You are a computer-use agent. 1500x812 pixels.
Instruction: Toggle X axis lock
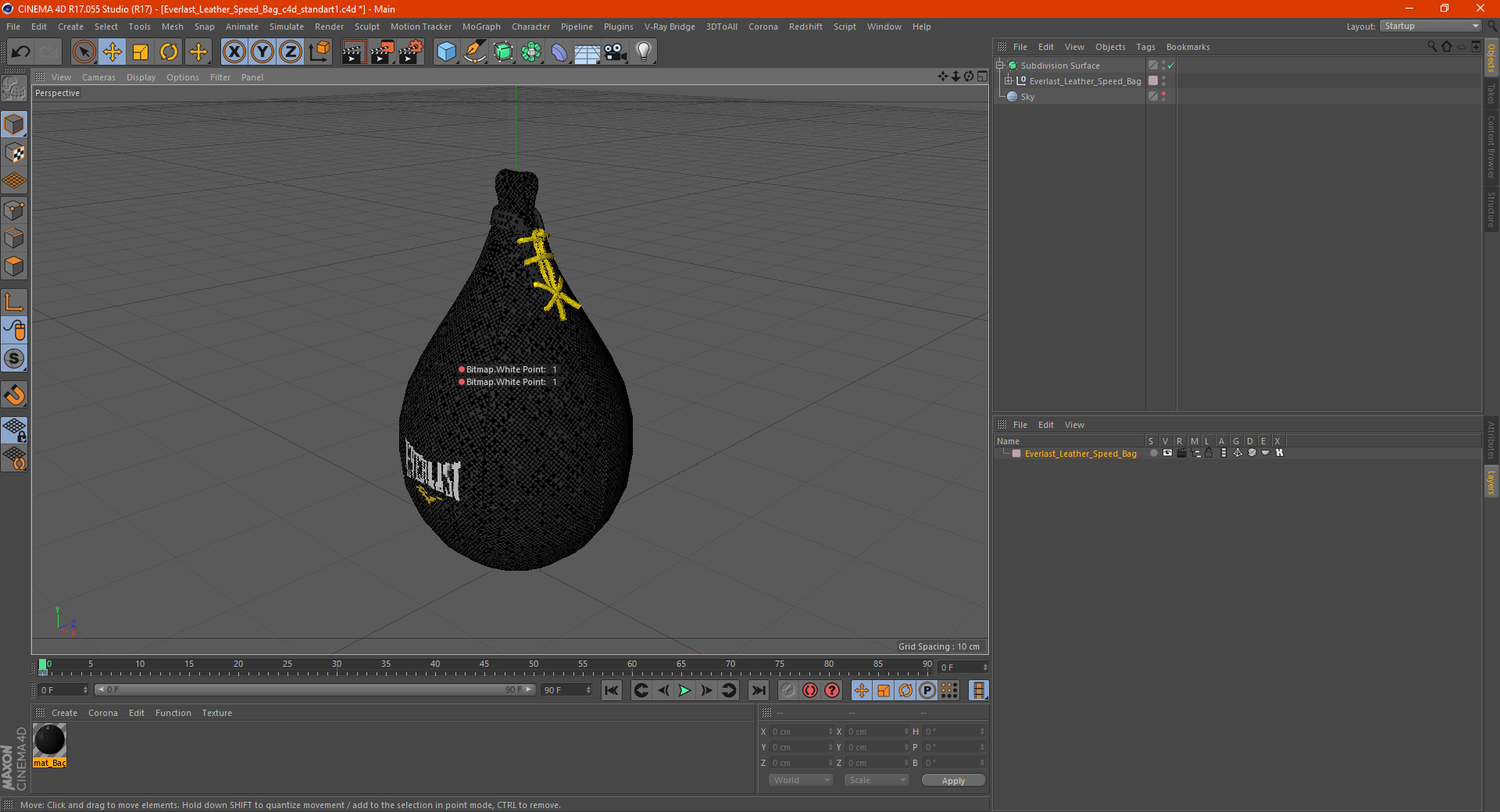[234, 52]
